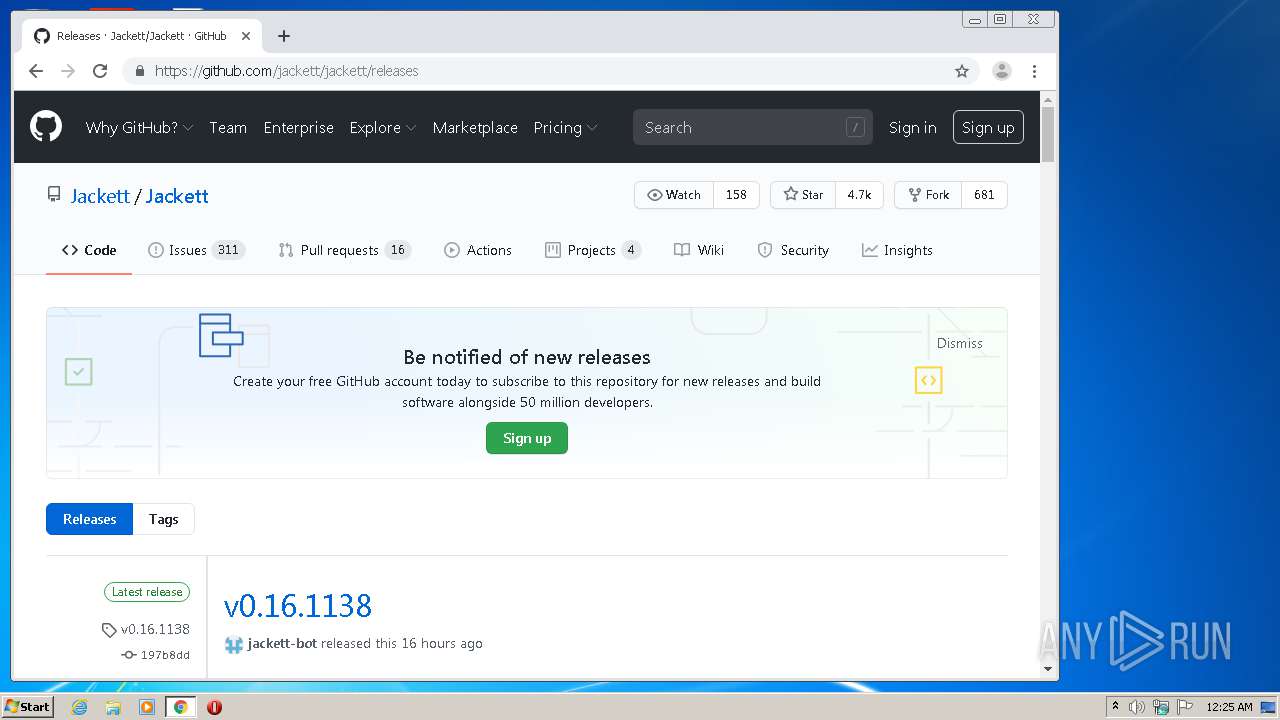This screenshot has height=720, width=1280.
Task: Click the network tray icon
Action: [x=1161, y=707]
